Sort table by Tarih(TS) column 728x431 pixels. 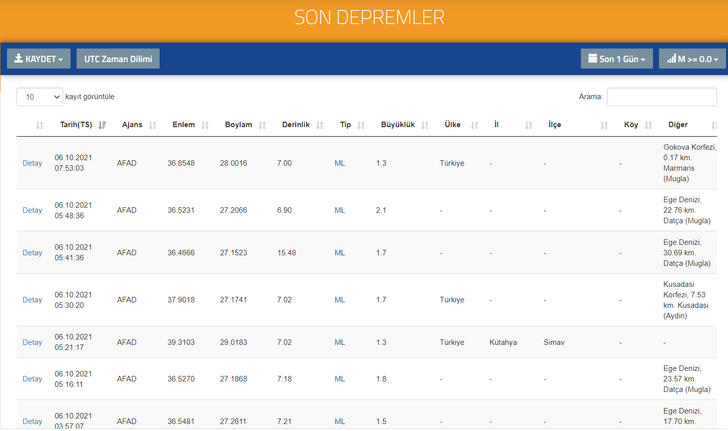pos(83,124)
